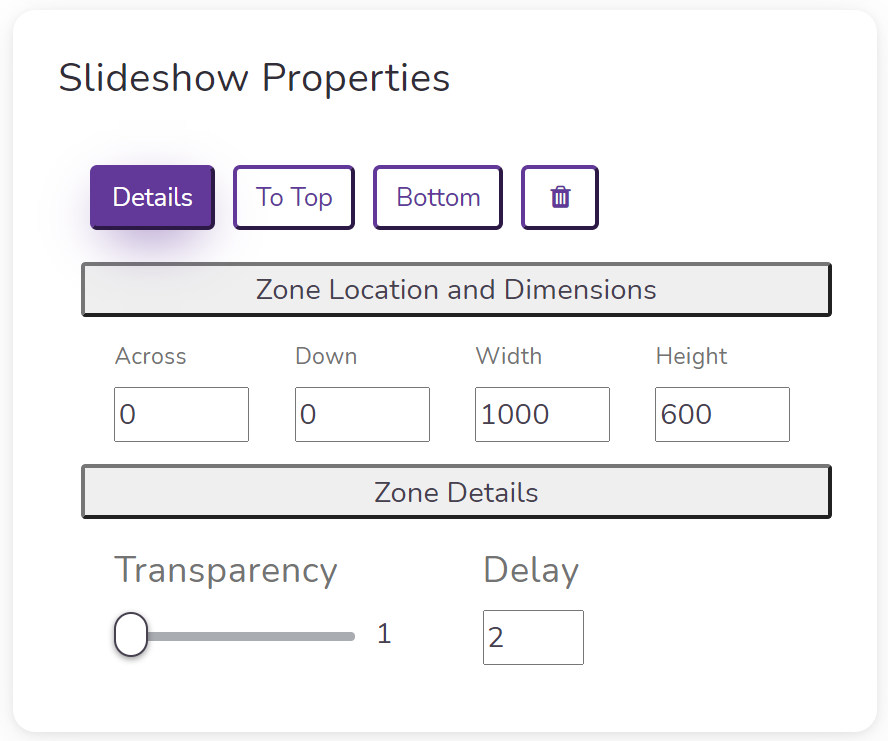Focus the Width field showing 1000
Image resolution: width=888 pixels, height=741 pixels.
point(543,414)
